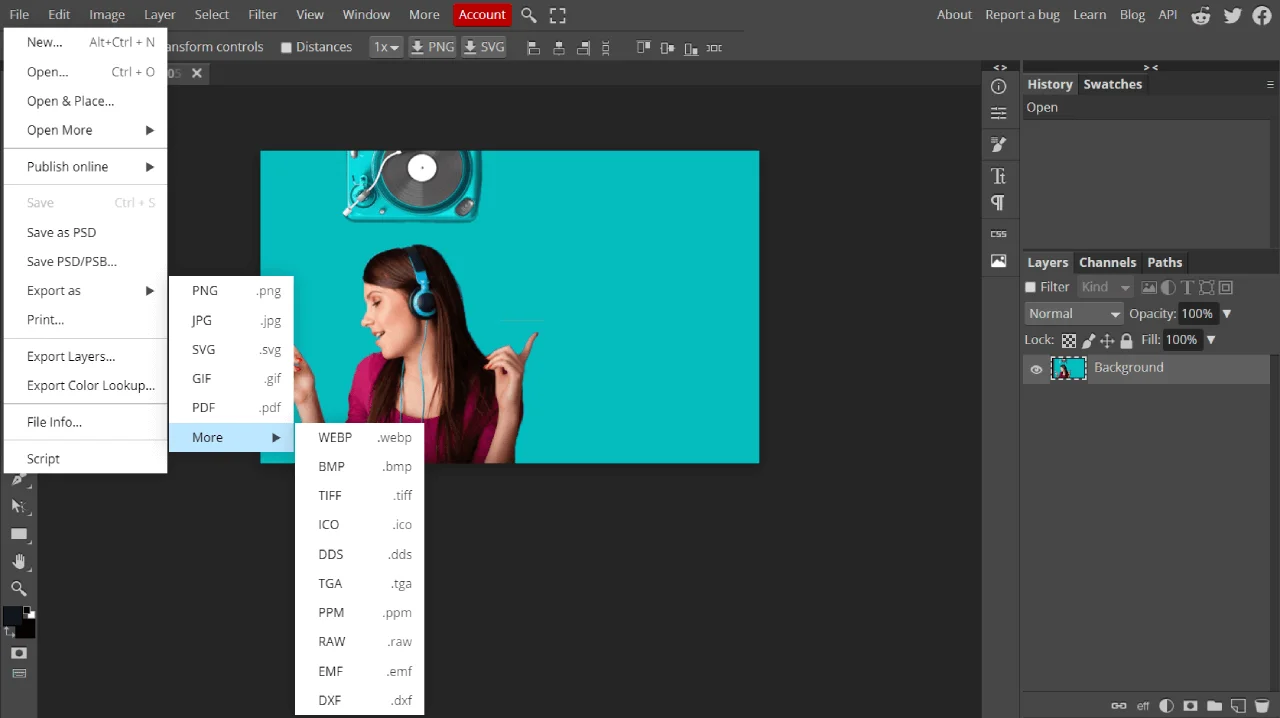Toggle lock image pixels brush icon

pyautogui.click(x=1089, y=340)
